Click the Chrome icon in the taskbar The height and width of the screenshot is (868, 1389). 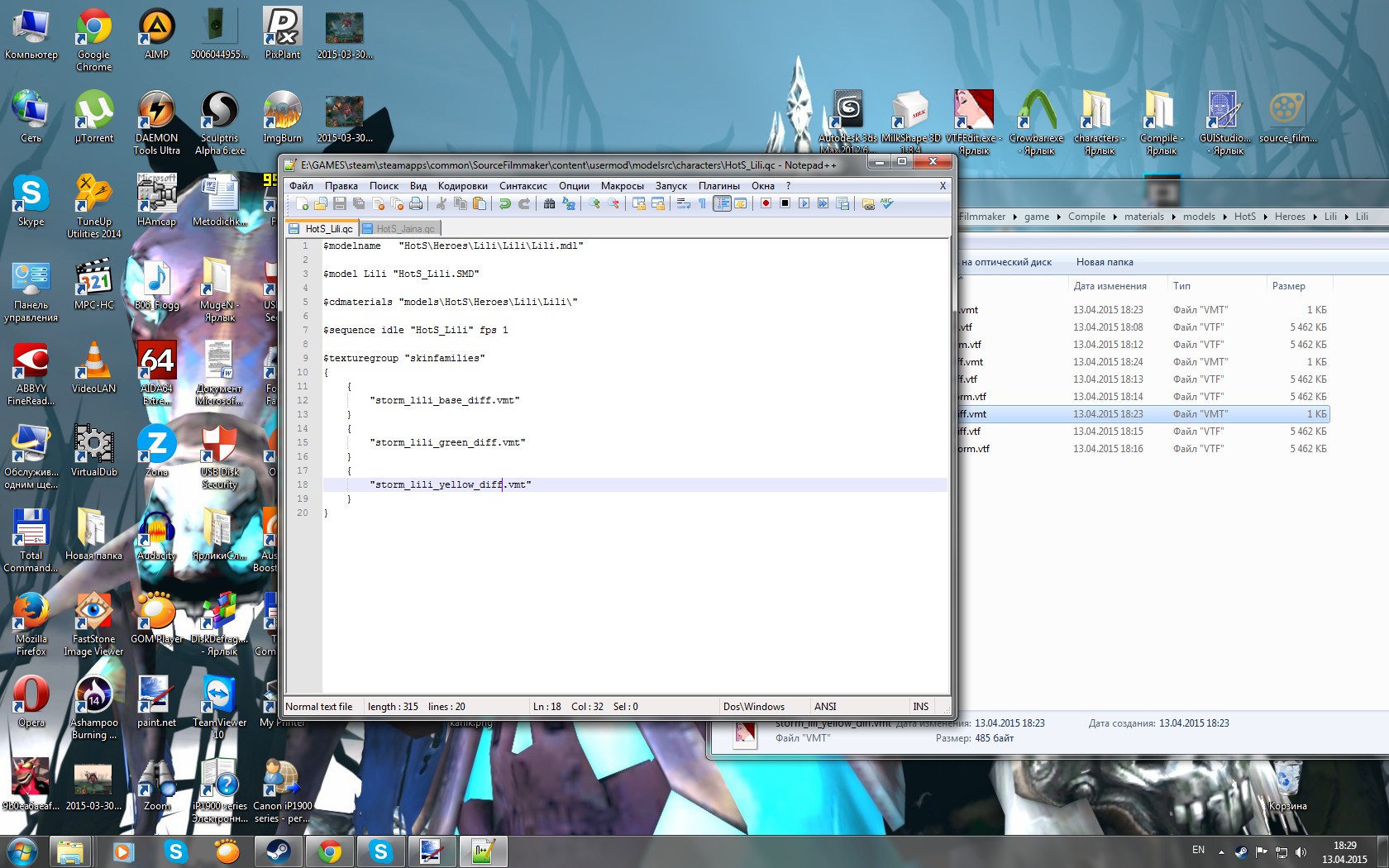330,851
